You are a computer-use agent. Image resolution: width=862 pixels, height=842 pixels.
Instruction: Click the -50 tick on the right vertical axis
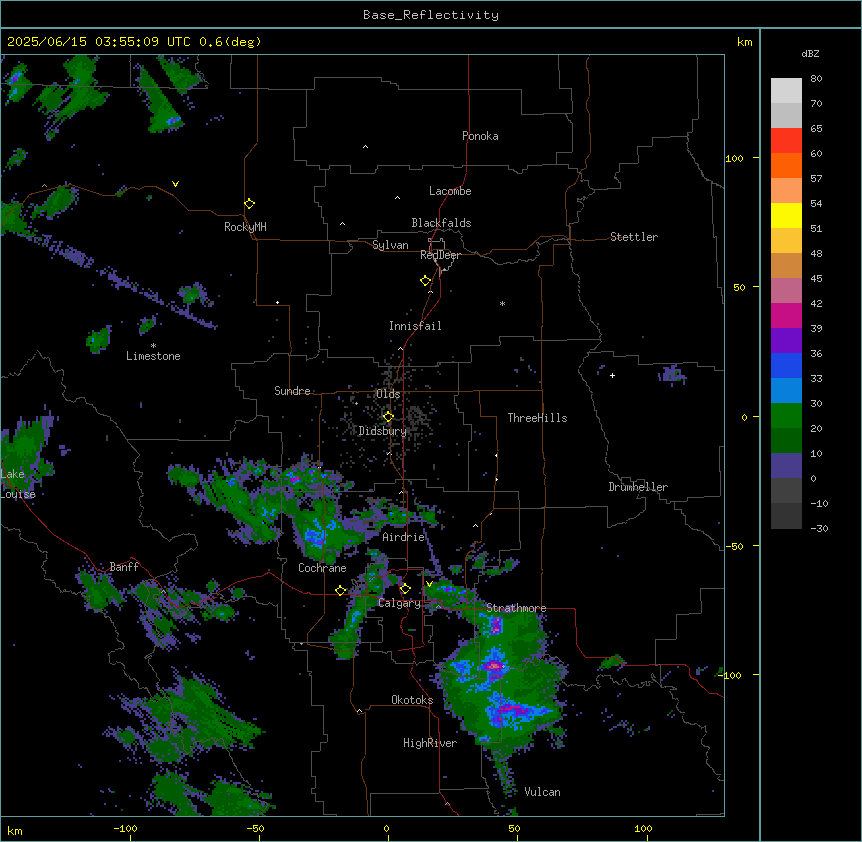[734, 546]
